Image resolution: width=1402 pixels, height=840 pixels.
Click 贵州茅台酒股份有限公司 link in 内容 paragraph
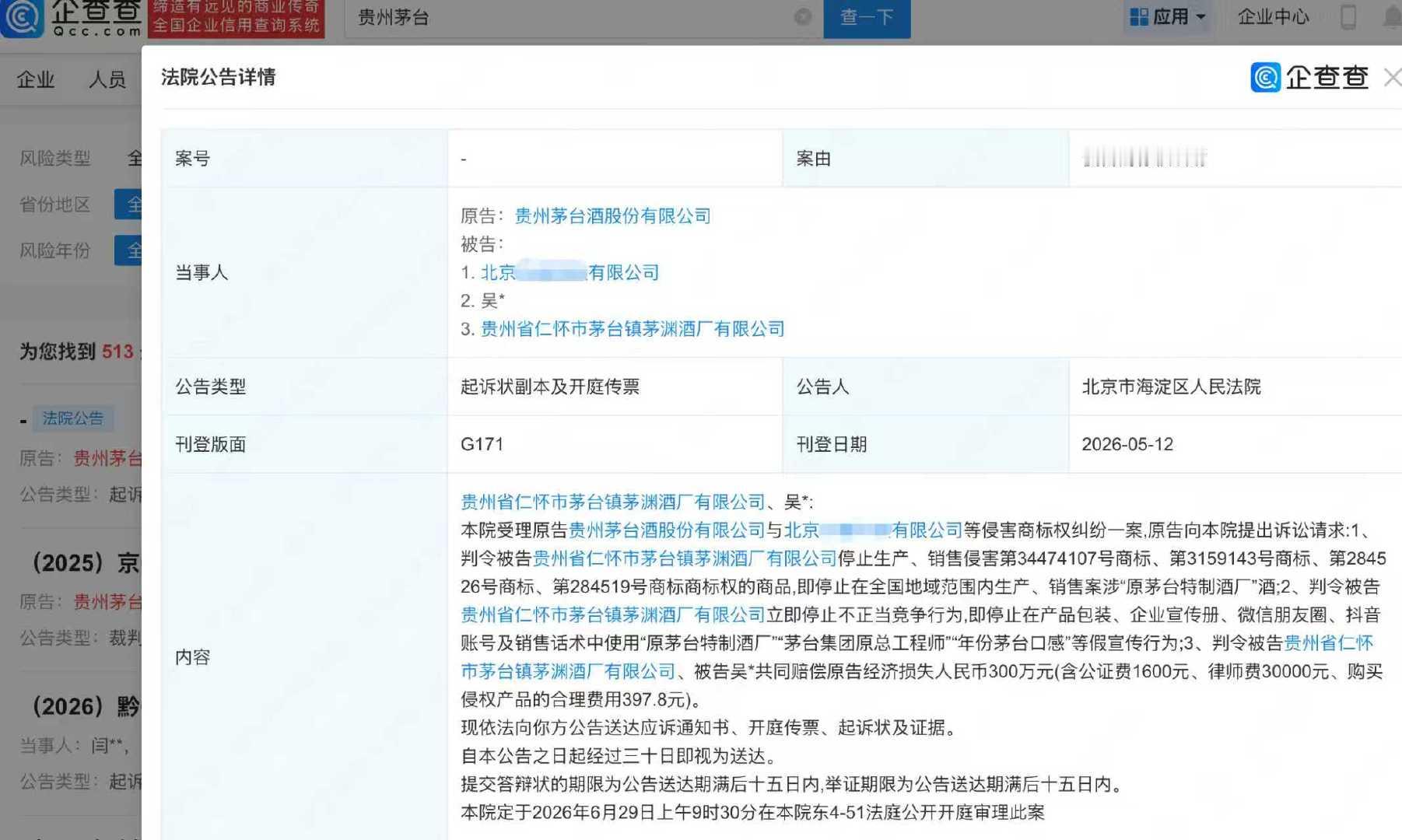coord(667,530)
